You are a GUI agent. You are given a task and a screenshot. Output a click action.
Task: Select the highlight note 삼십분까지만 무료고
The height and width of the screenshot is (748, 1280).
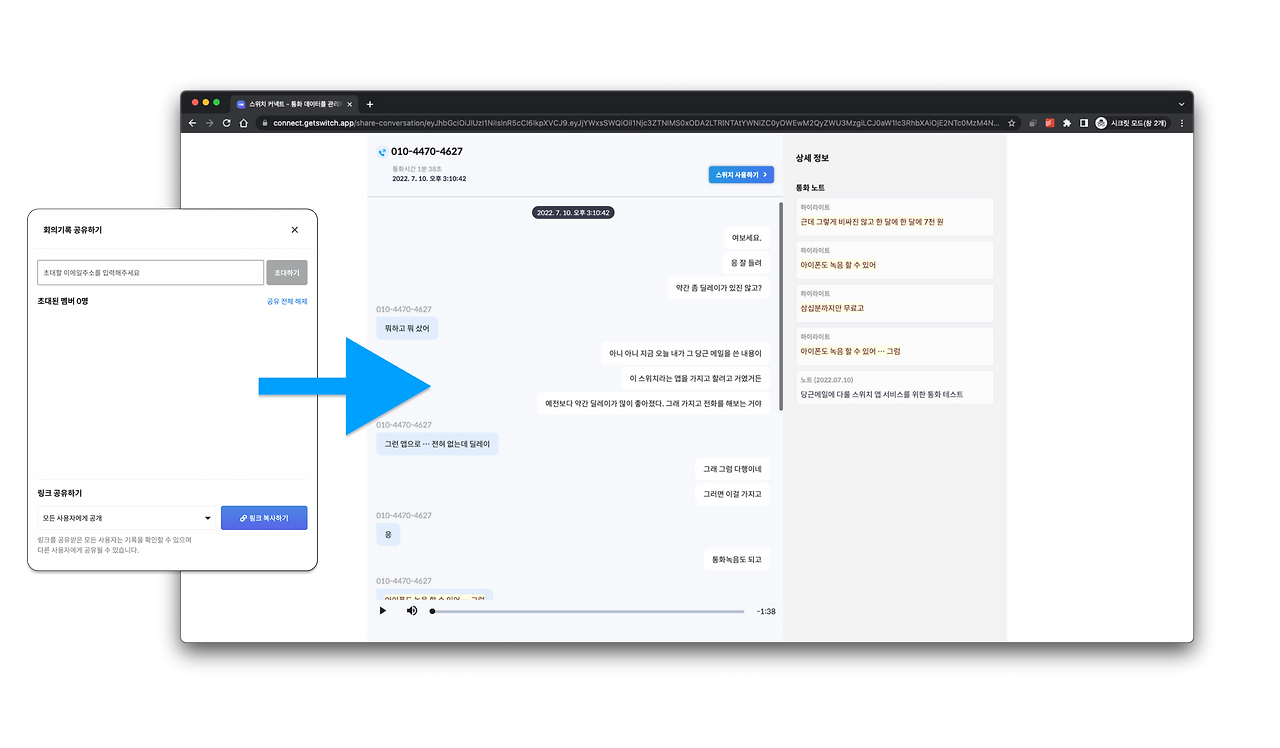[x=895, y=303]
